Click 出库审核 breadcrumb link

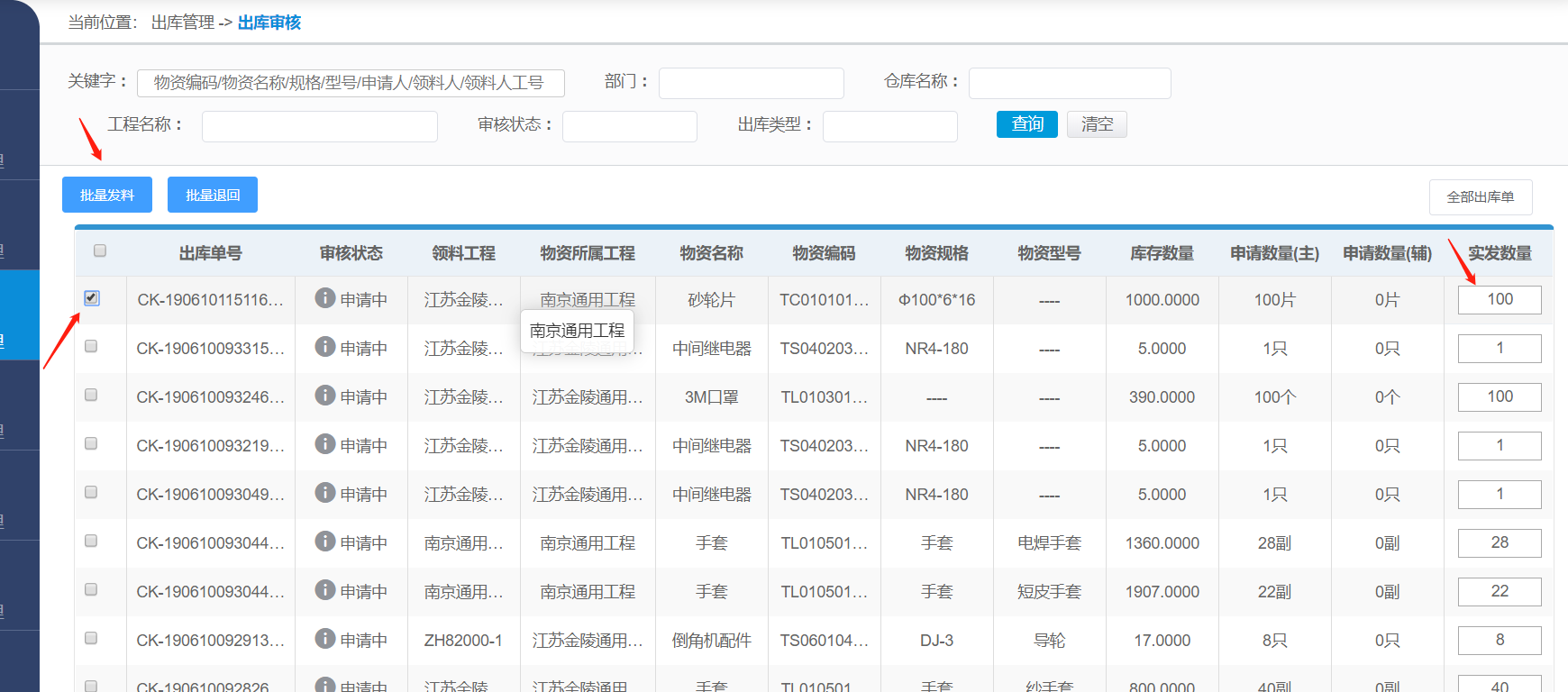pos(269,23)
